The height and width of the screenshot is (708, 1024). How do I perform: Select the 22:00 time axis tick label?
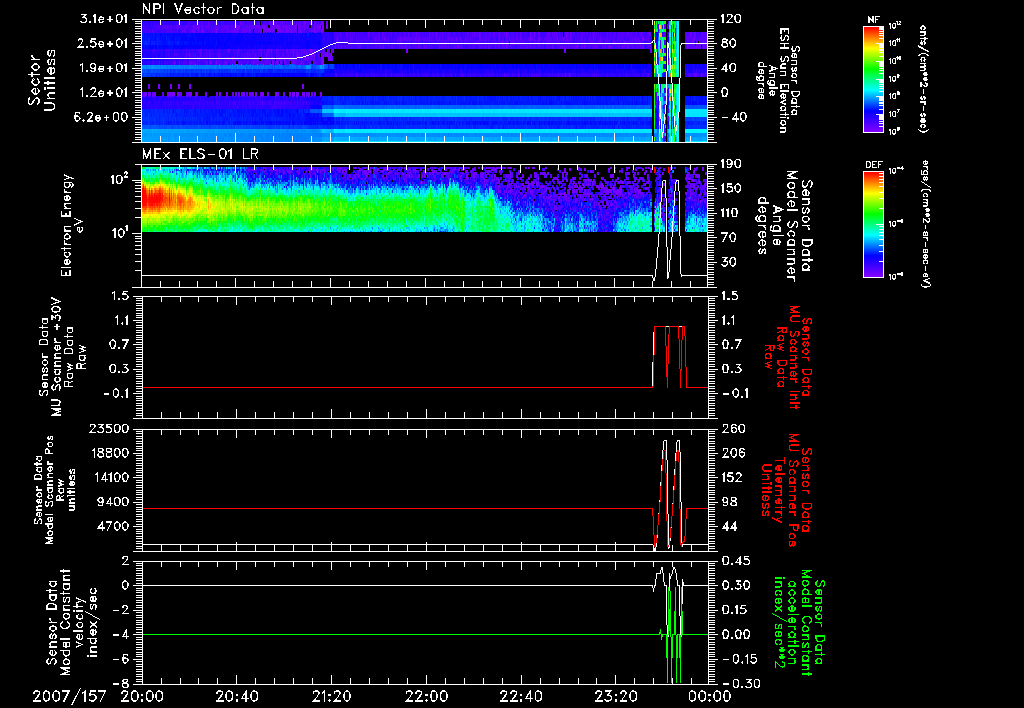[x=426, y=695]
